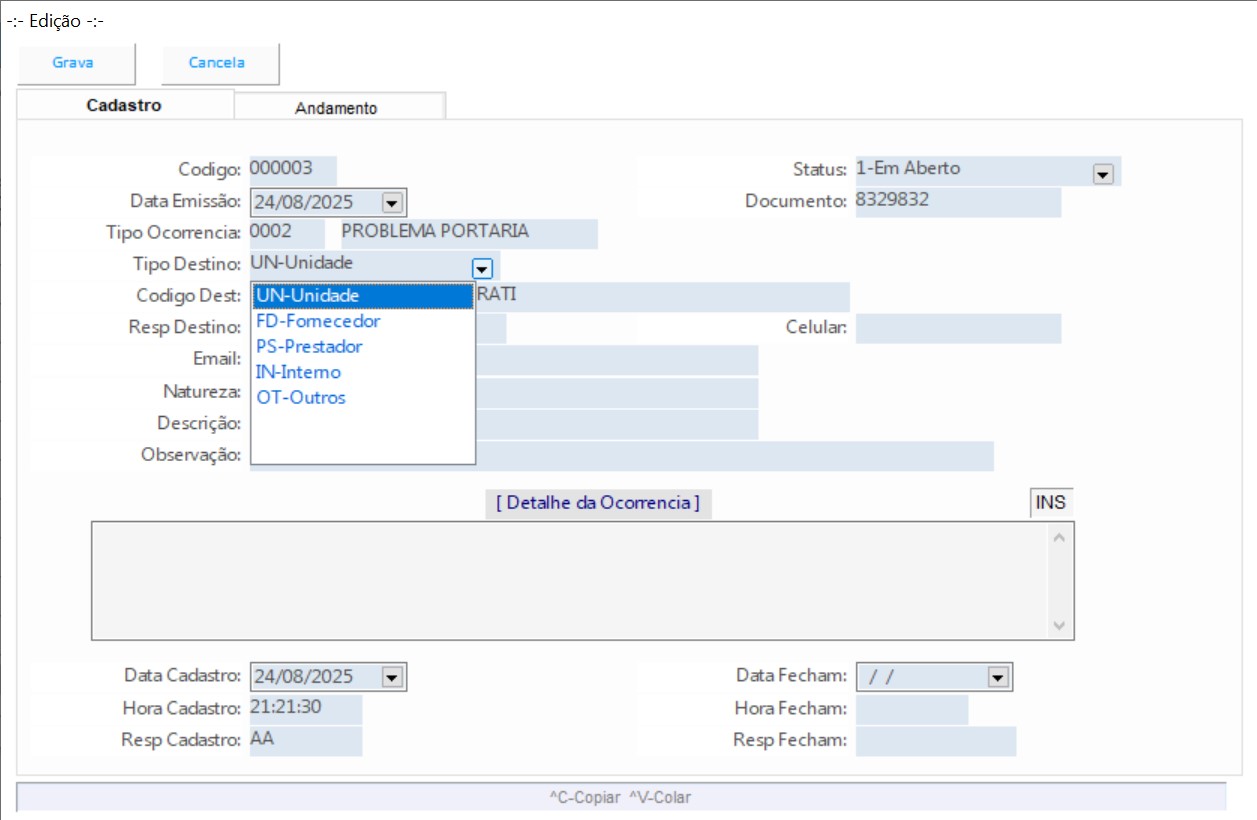Click the Grava button
This screenshot has width=1257, height=820.
point(73,63)
